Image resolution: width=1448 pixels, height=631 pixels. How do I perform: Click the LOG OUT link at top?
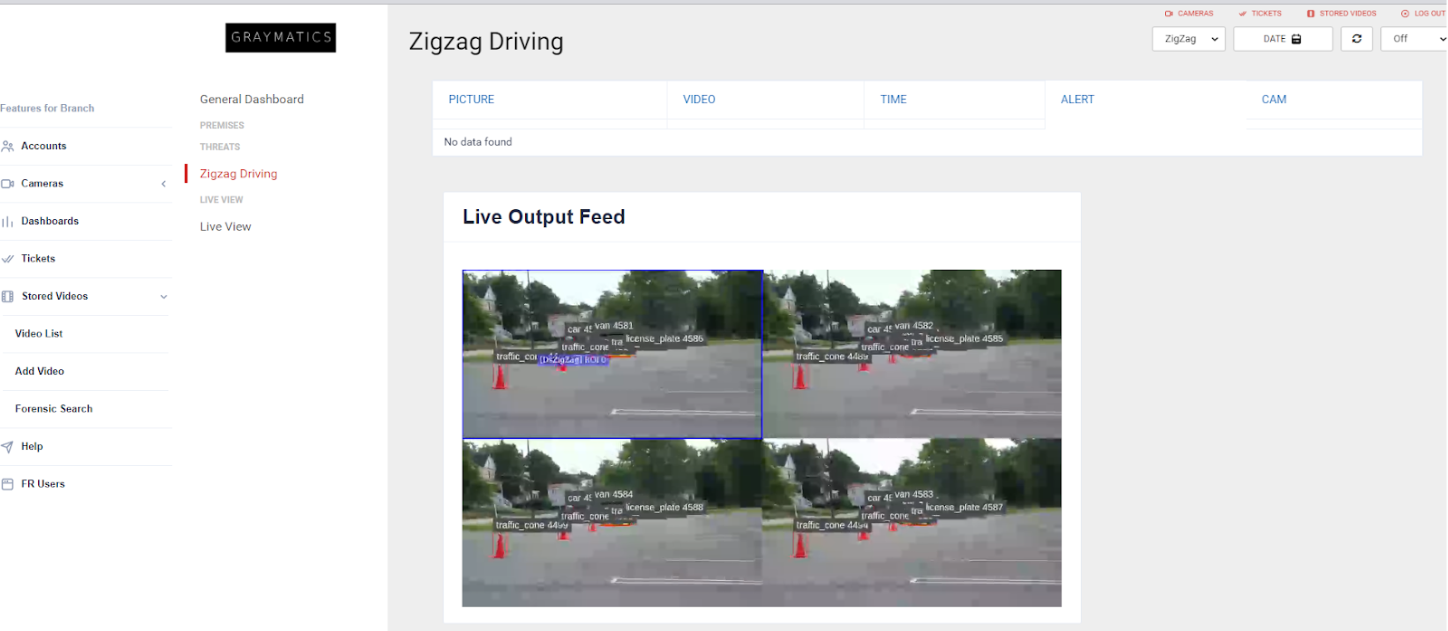tap(1423, 14)
